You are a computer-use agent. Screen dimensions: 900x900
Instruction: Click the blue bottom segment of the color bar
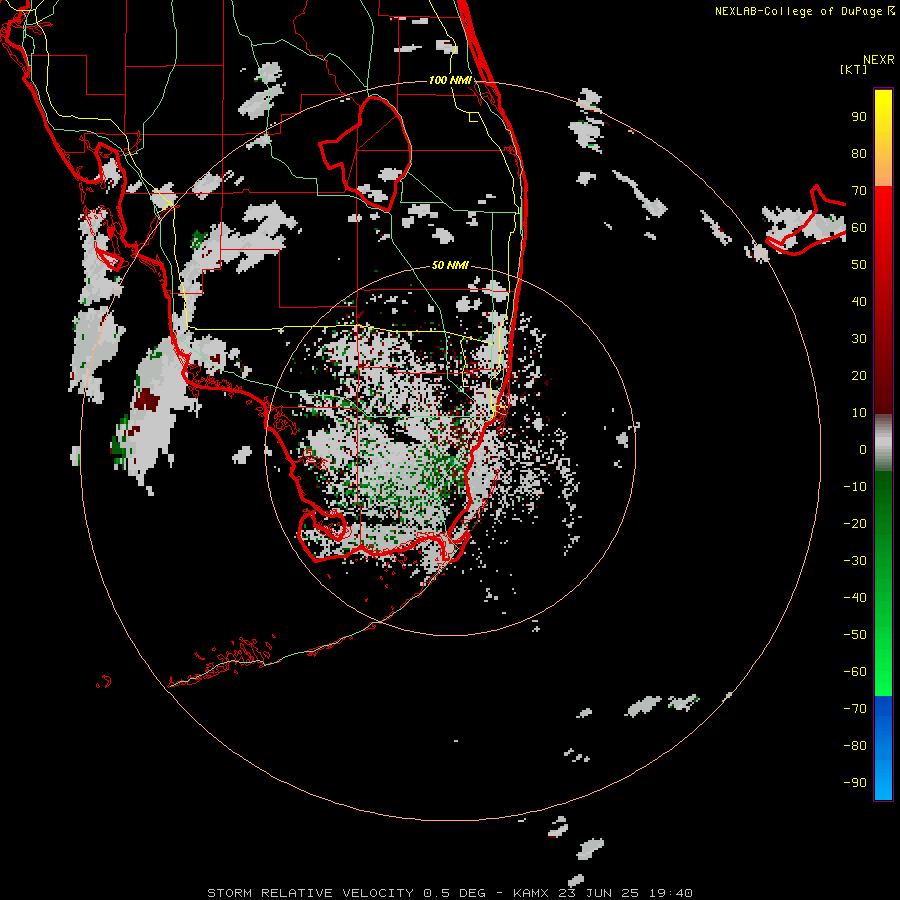coord(883,748)
